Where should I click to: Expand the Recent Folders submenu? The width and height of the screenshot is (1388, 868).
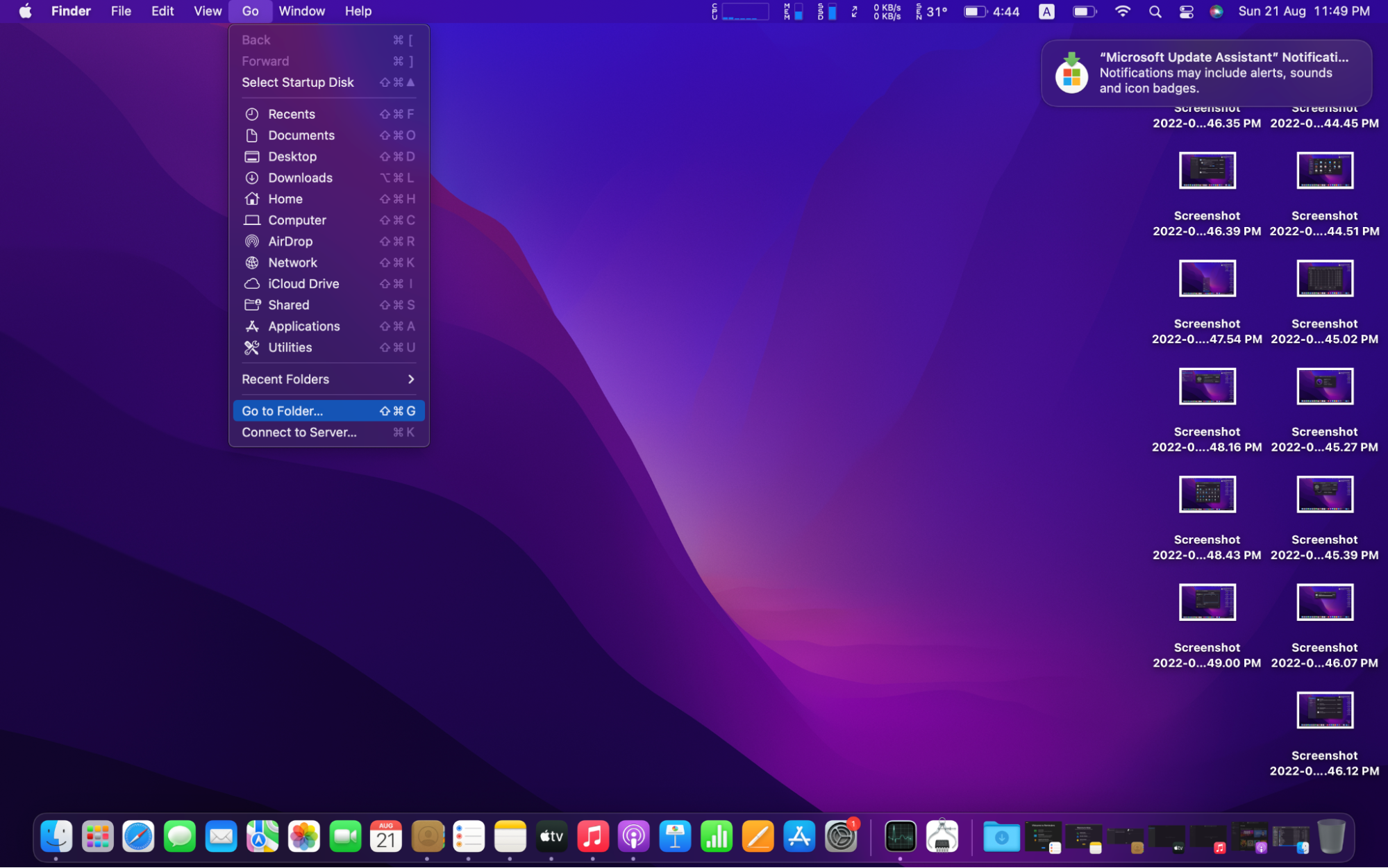328,379
